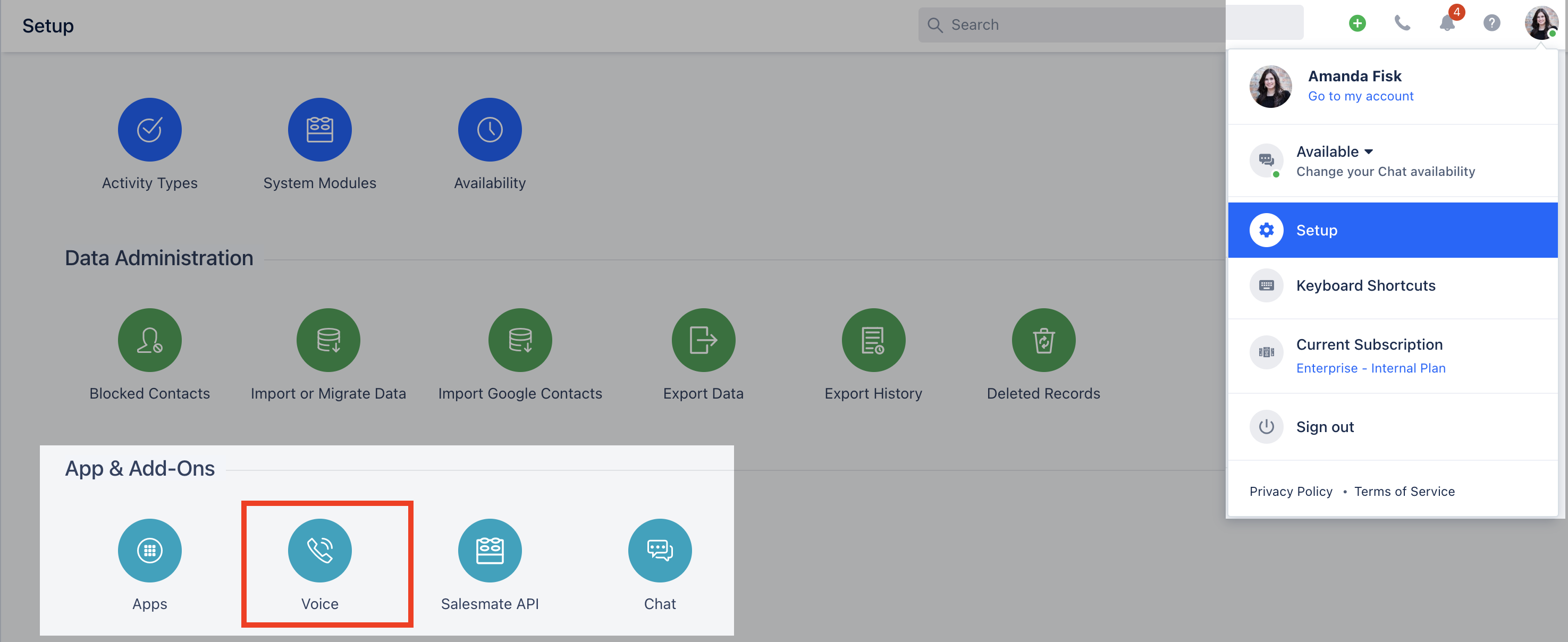Click the Salesmate API label
Image resolution: width=1568 pixels, height=642 pixels.
click(x=490, y=604)
